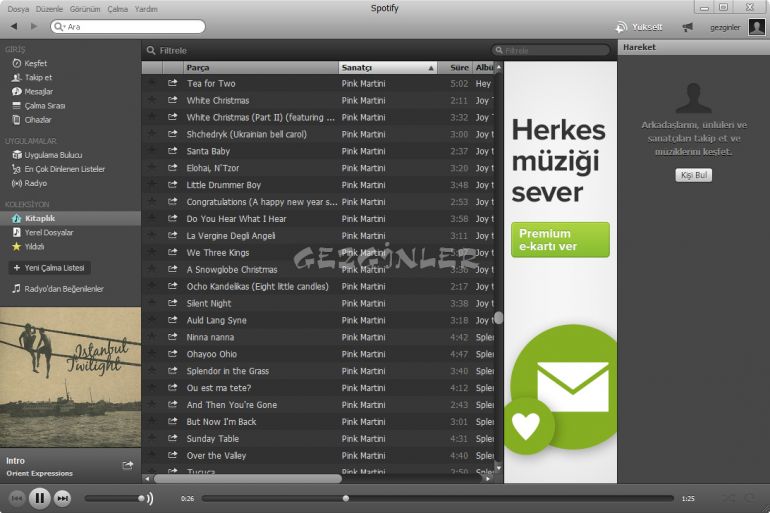
Task: Star the We Three Kings track
Action: pyautogui.click(x=152, y=252)
